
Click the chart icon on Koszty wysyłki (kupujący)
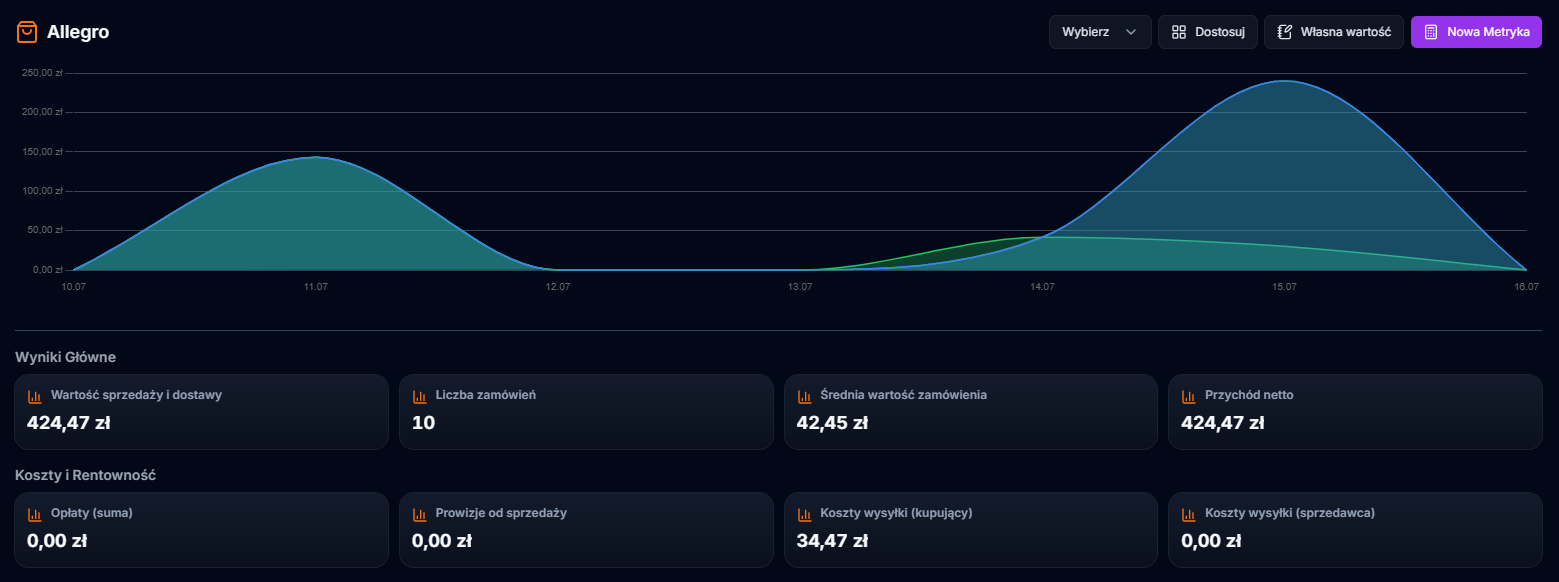[805, 512]
